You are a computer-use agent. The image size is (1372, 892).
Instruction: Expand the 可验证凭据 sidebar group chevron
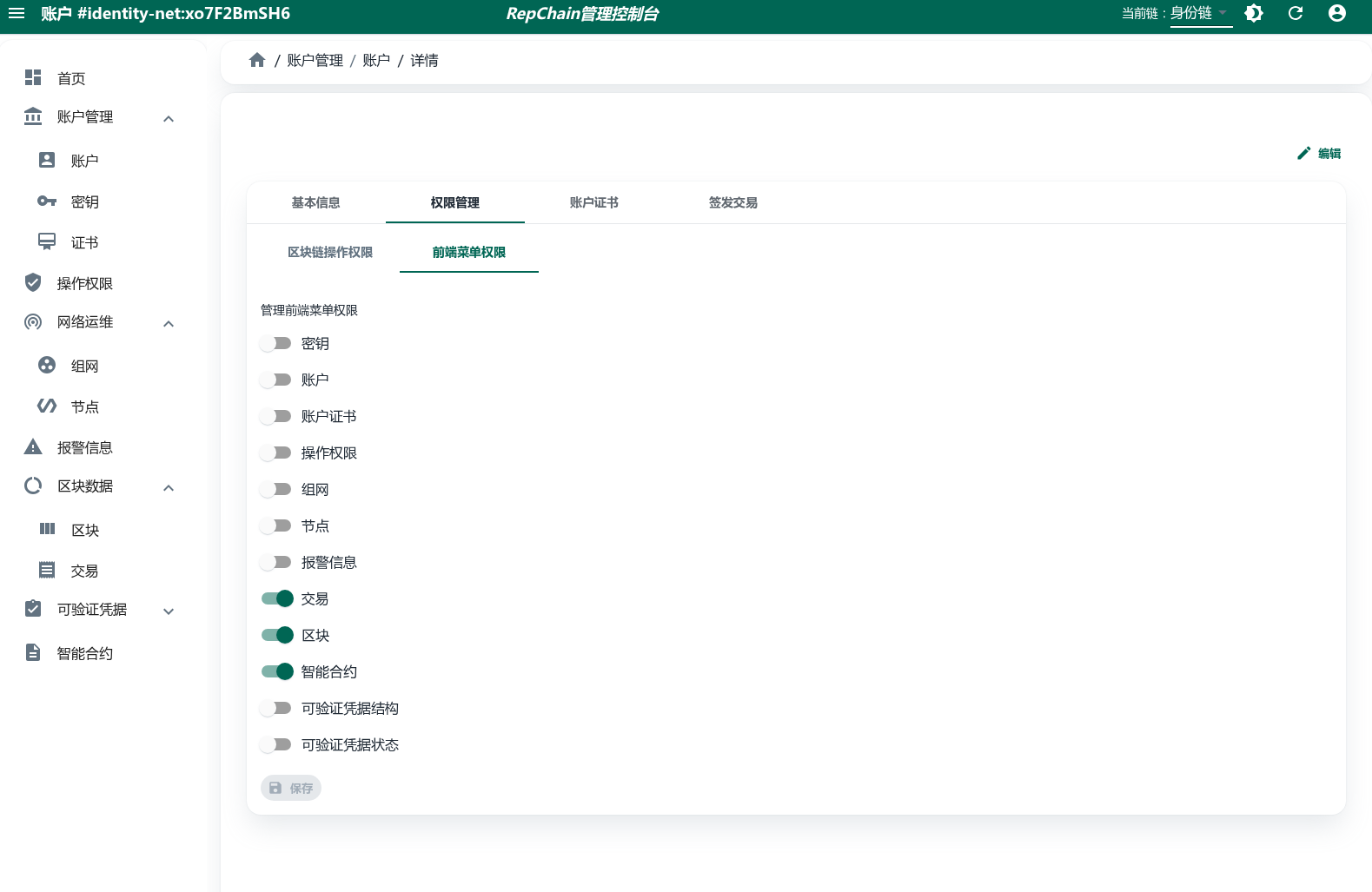tap(169, 611)
